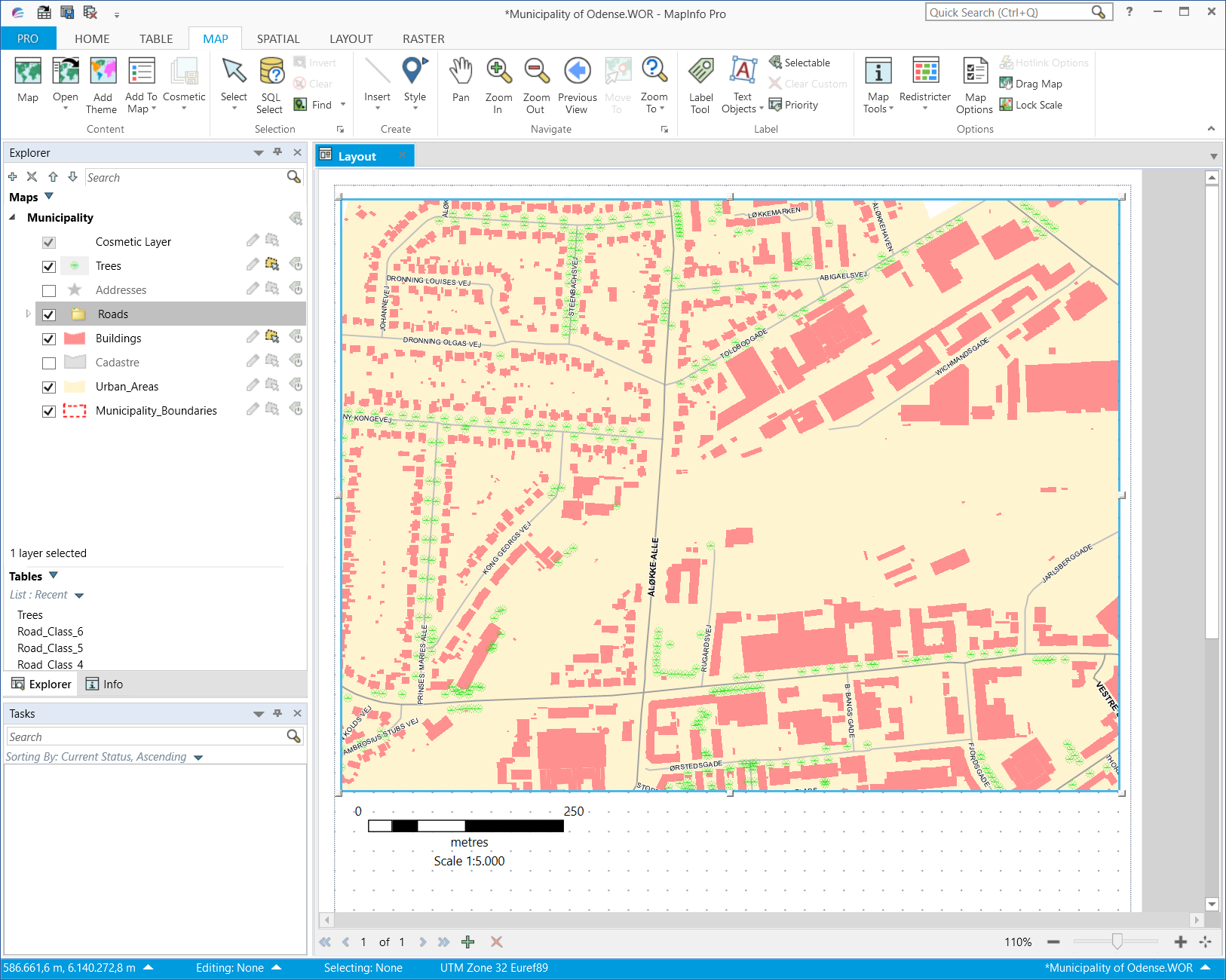
Task: Uncheck the Trees layer visibility checkbox
Action: point(49,266)
